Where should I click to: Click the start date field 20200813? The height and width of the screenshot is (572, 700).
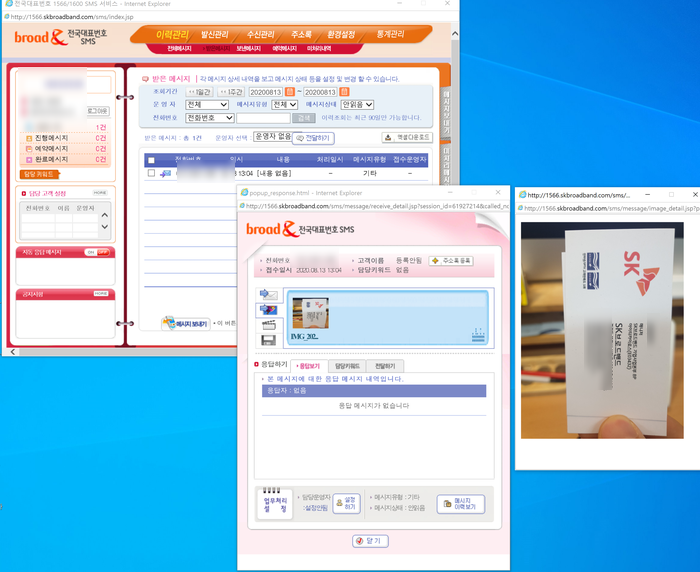(266, 92)
